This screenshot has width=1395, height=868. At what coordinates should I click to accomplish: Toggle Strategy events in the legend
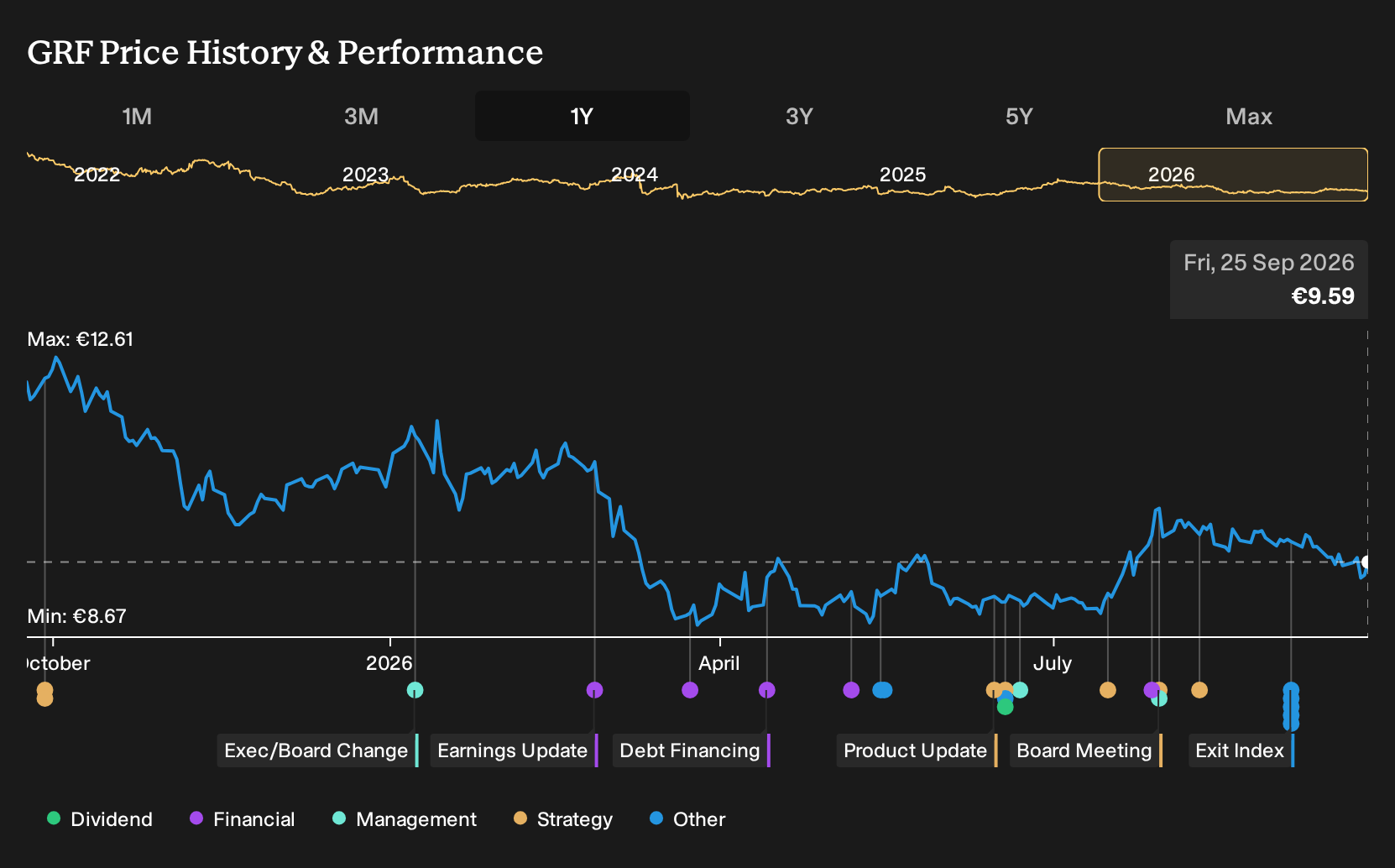563,819
